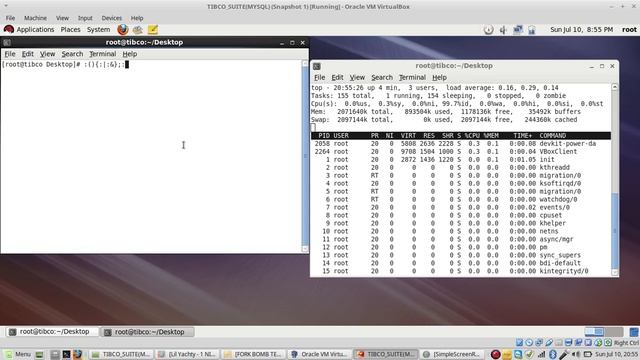
Task: Click the host tray speaker volume icon
Action: click(576, 354)
